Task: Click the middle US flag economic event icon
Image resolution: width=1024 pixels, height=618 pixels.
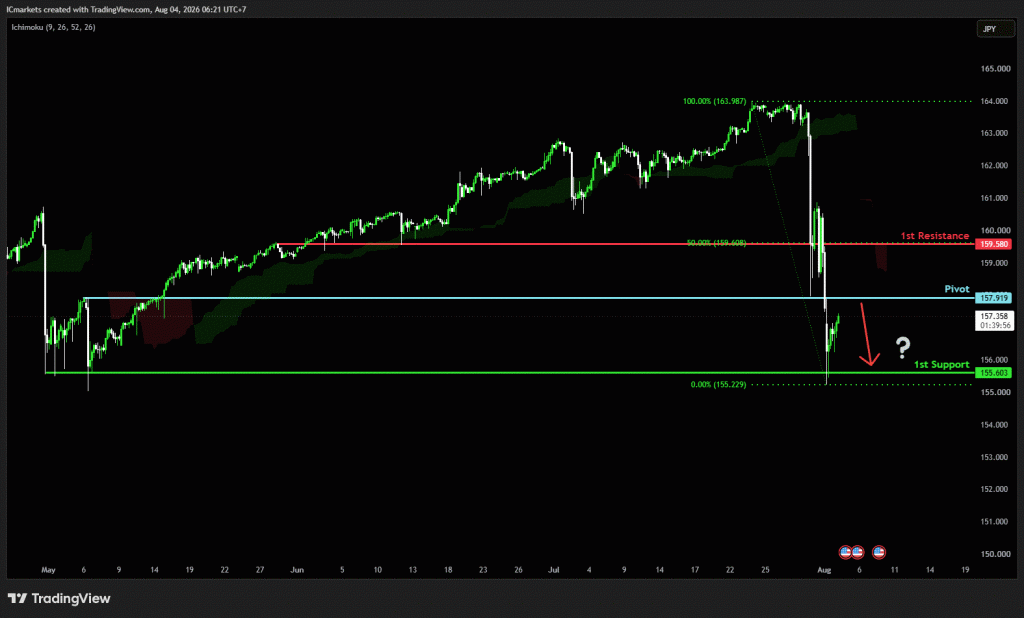Action: click(x=857, y=552)
